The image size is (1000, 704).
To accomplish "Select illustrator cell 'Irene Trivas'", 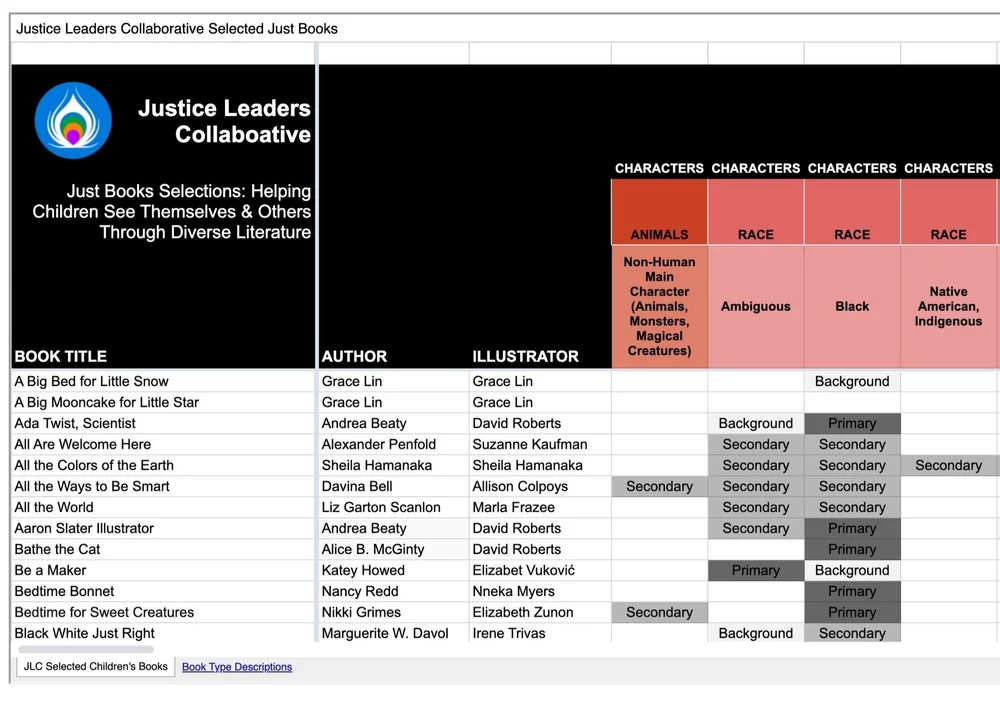I will [540, 633].
